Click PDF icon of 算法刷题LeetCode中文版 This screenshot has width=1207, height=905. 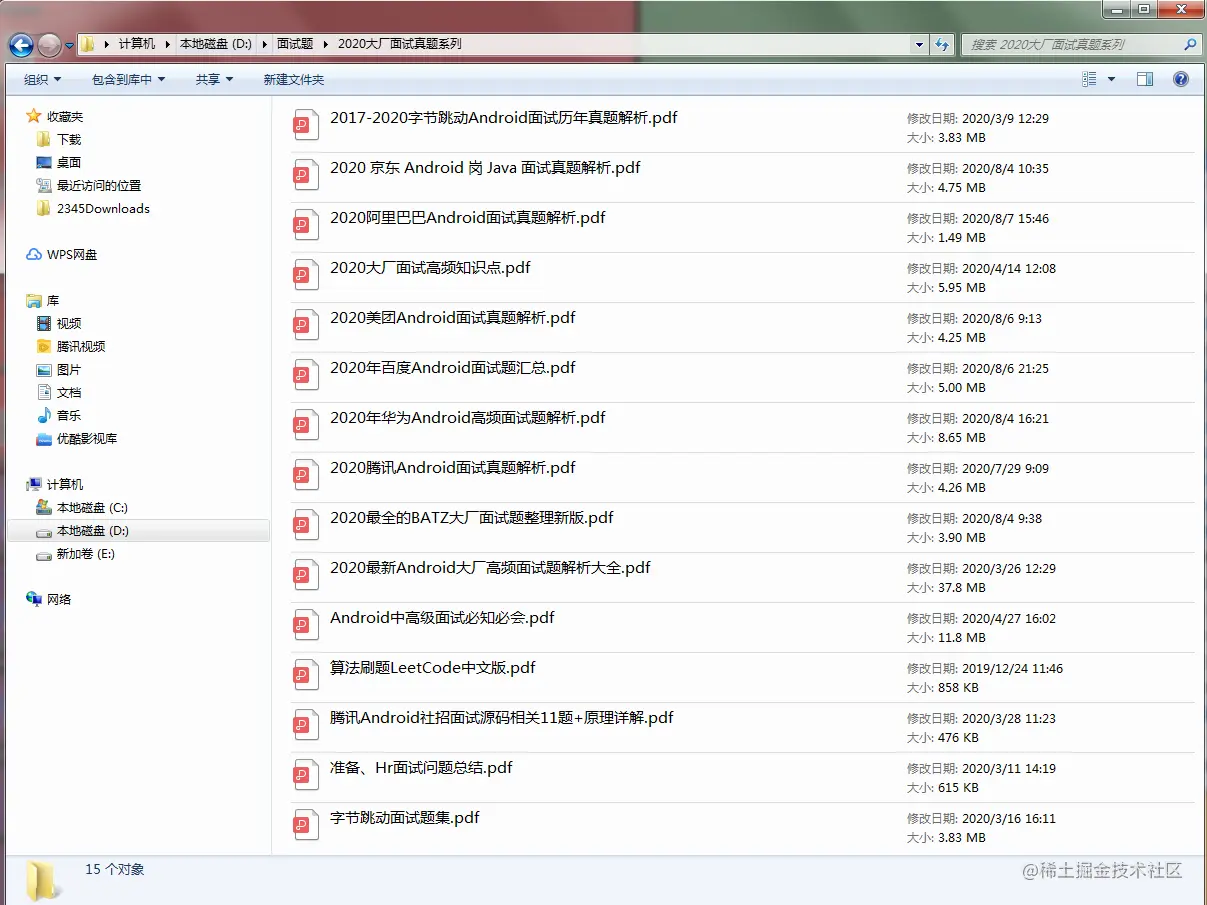point(305,676)
